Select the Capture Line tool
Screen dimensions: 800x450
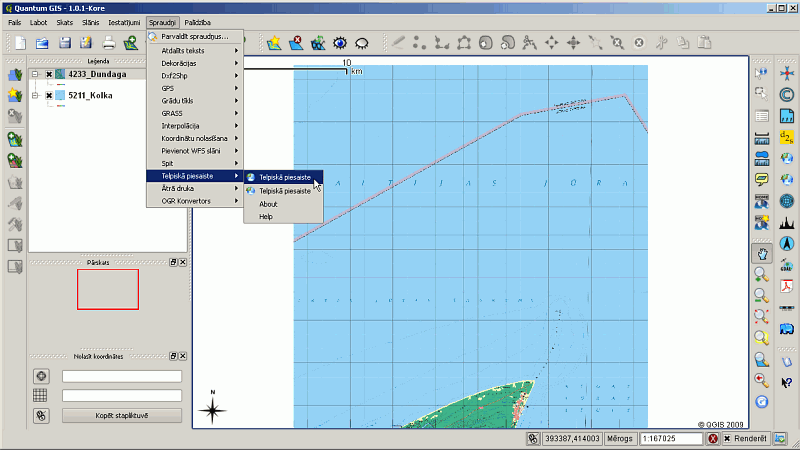441,43
